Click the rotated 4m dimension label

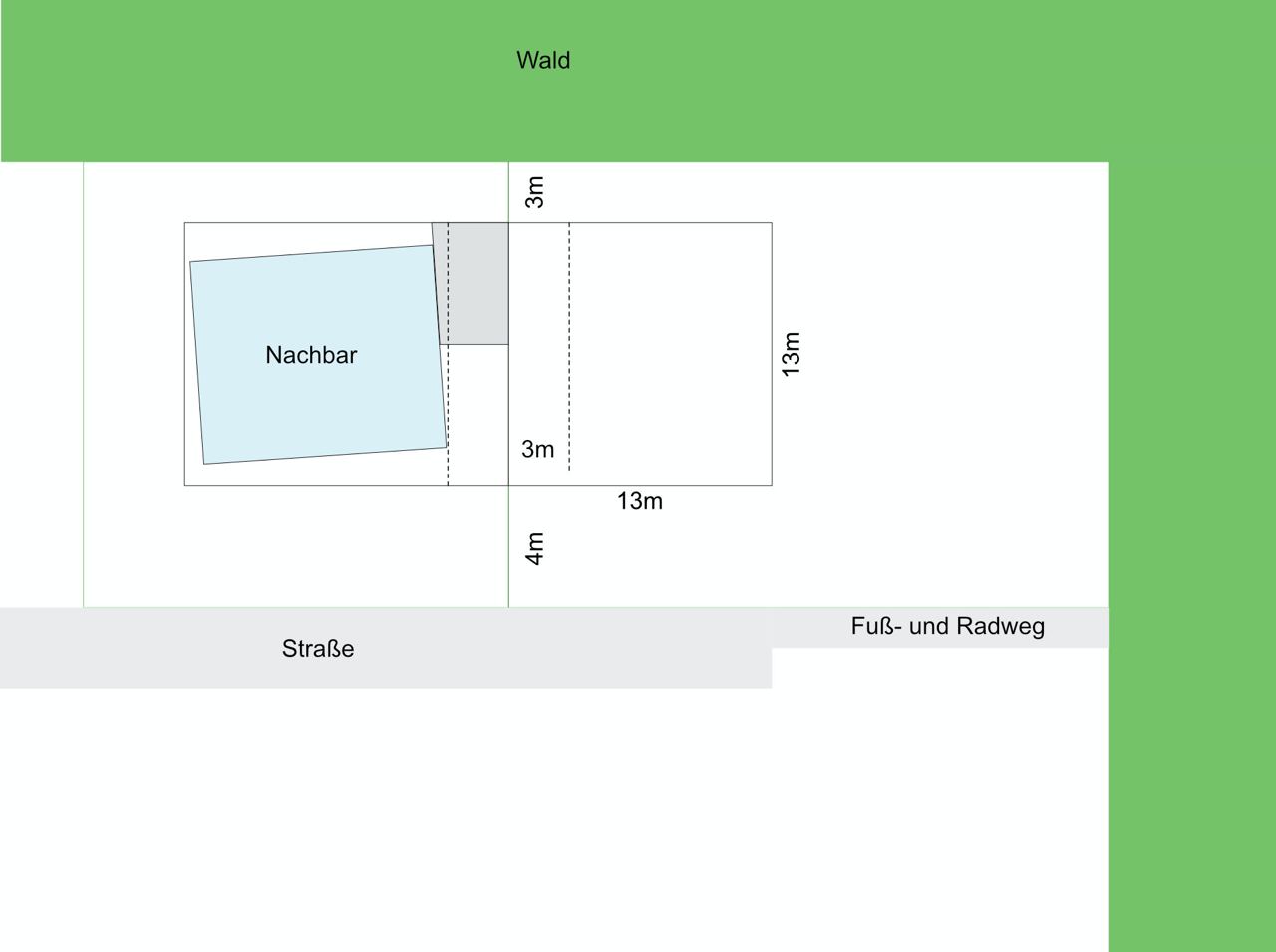[535, 548]
